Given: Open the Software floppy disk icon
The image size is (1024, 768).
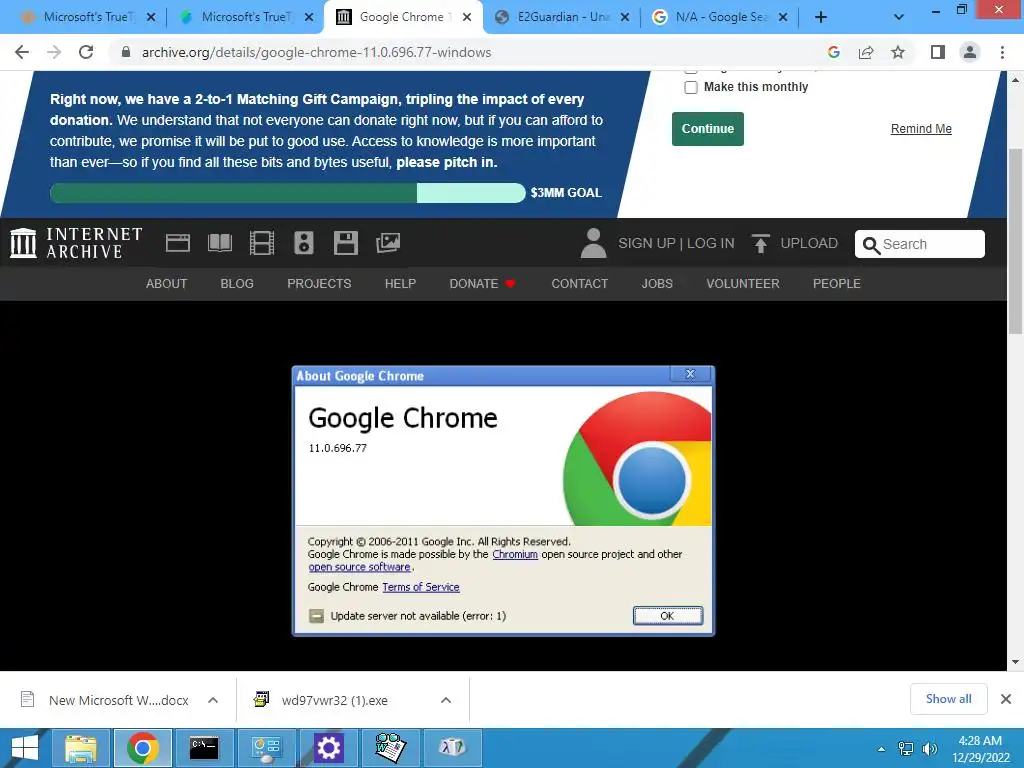Looking at the screenshot, I should [345, 243].
